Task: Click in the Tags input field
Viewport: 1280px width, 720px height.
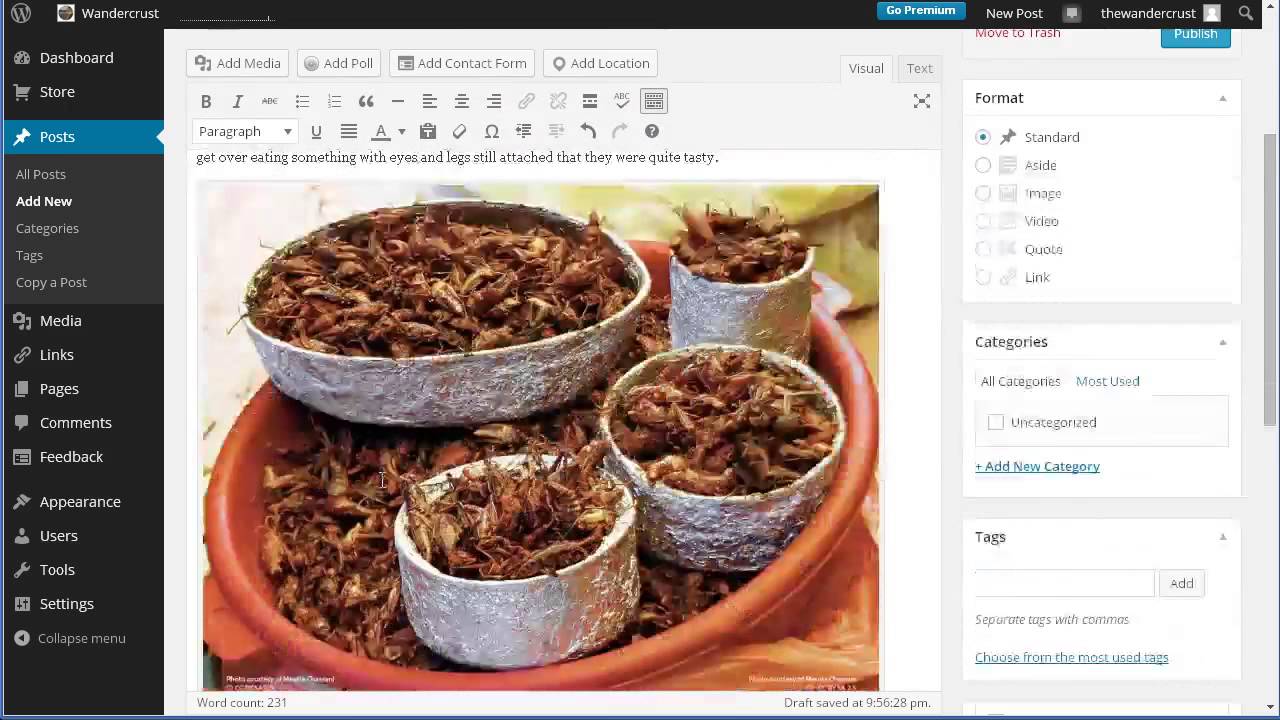Action: click(1064, 583)
